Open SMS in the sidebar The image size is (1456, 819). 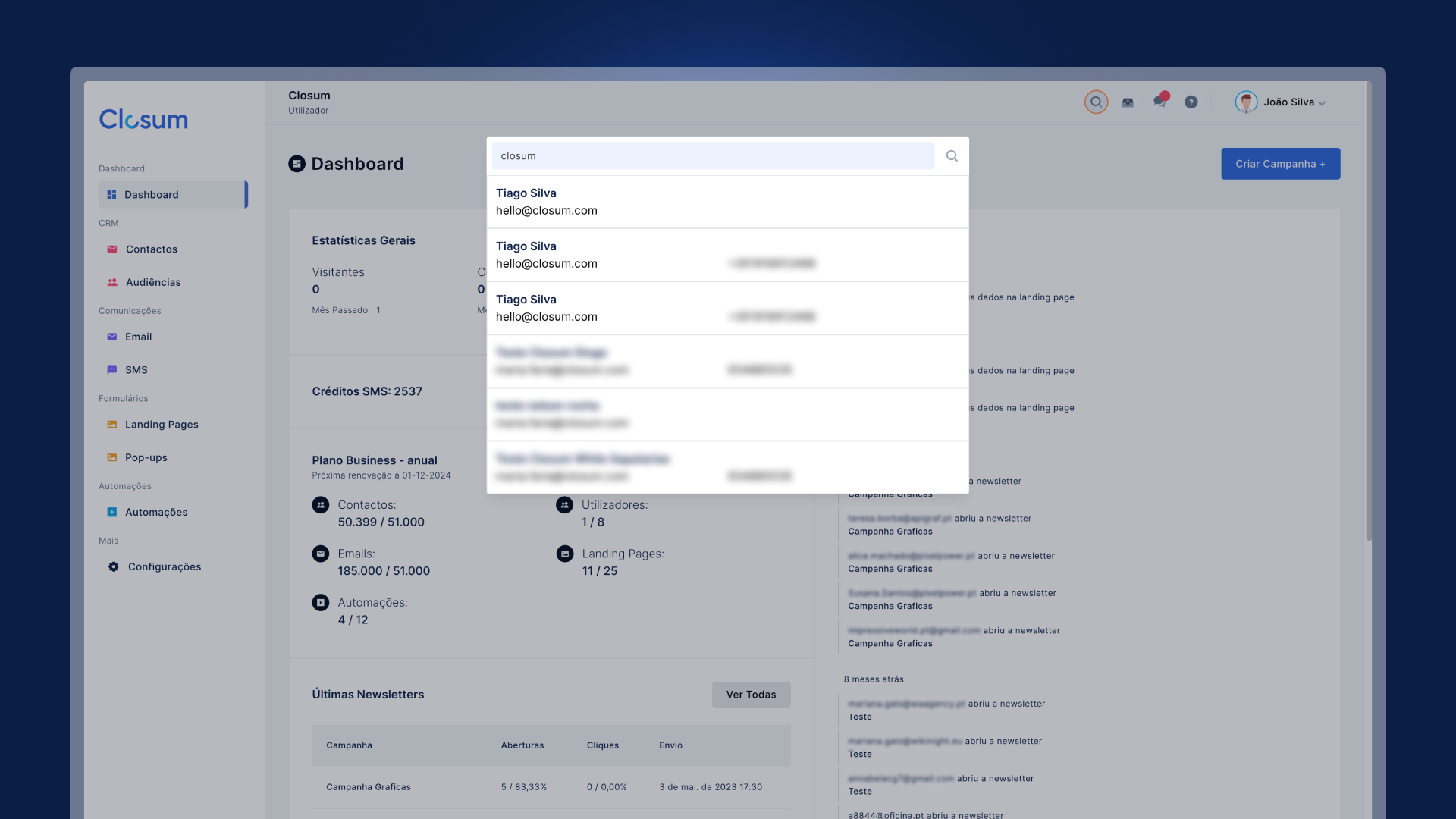click(136, 370)
